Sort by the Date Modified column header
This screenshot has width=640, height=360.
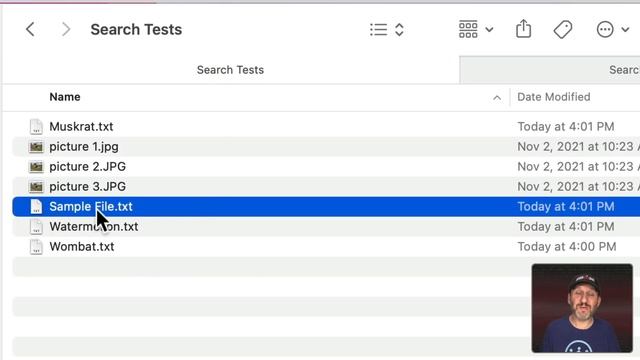click(554, 97)
